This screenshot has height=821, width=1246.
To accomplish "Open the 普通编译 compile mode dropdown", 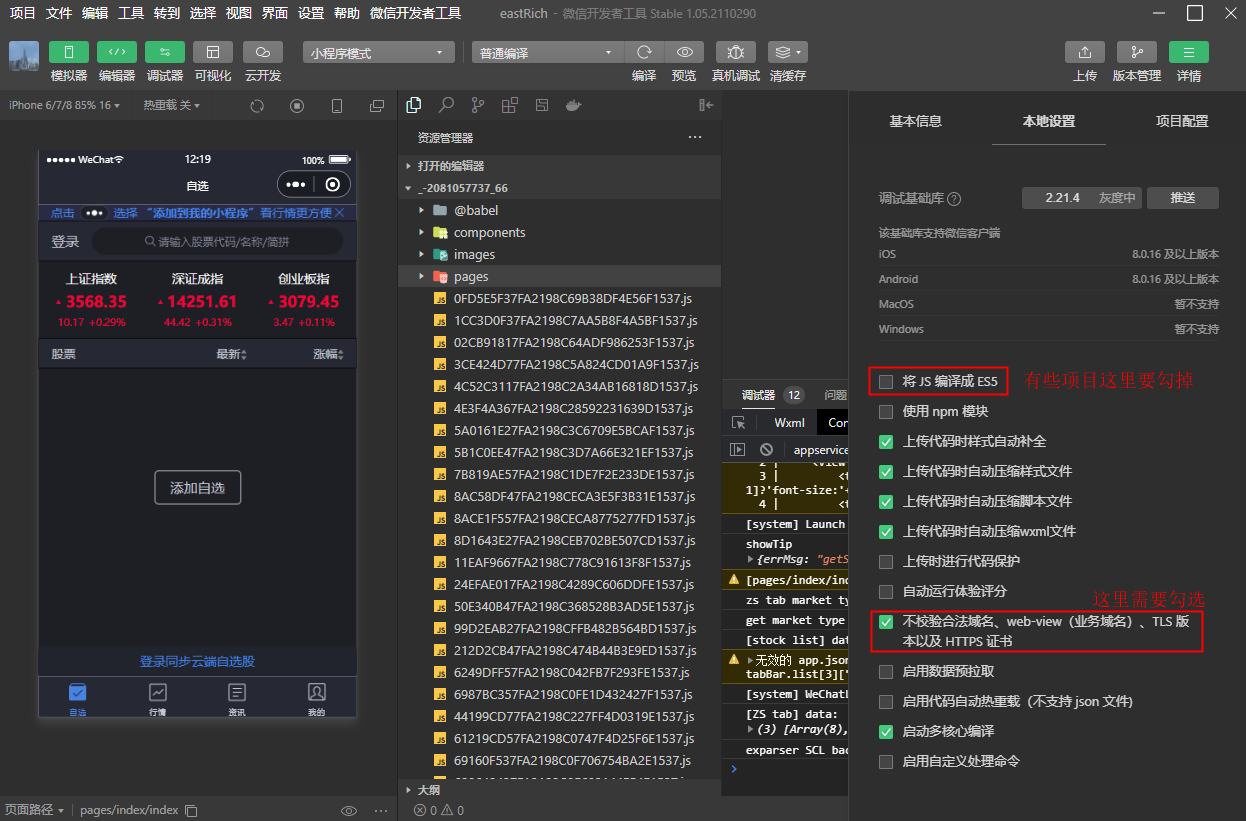I will point(548,53).
